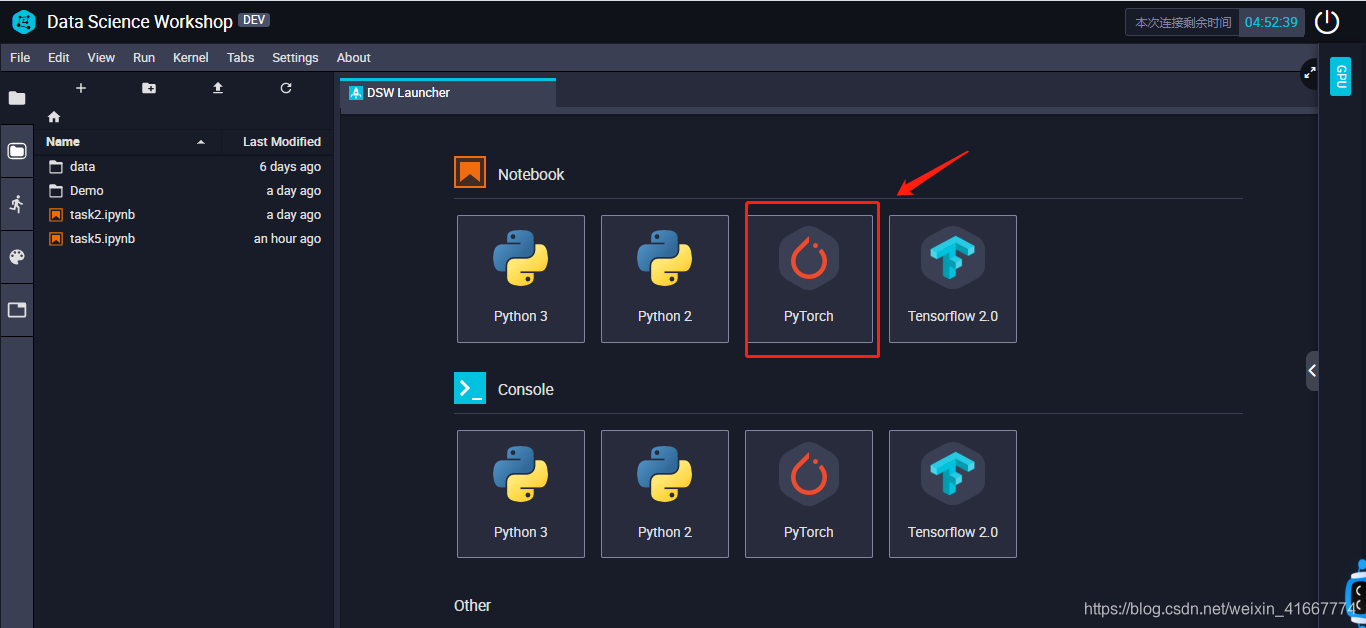Click the Notebook section heading text
The width and height of the screenshot is (1366, 628).
click(x=531, y=174)
